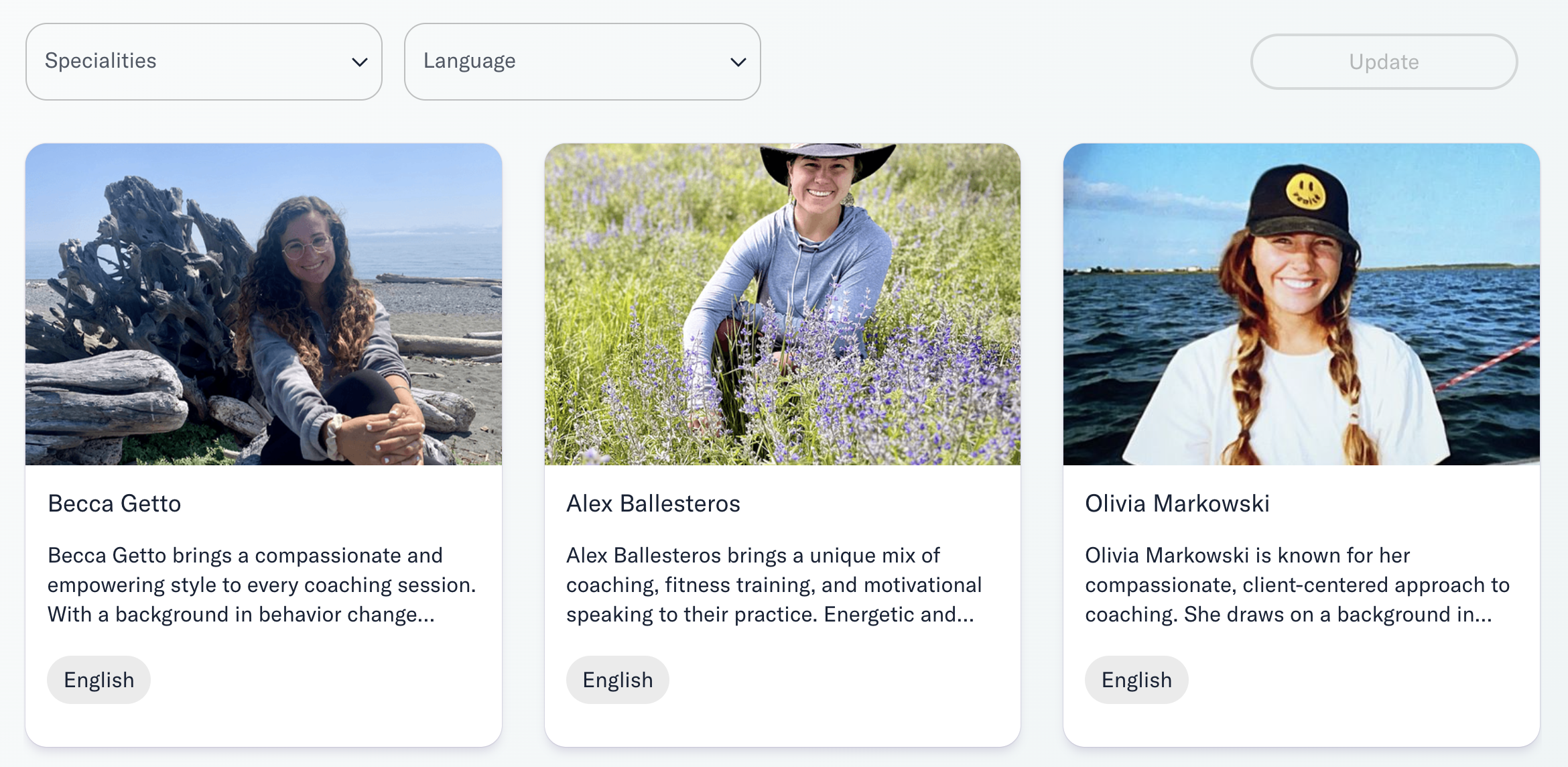Click Olivia Markowski's bio description text
The height and width of the screenshot is (767, 1568).
tap(1297, 585)
